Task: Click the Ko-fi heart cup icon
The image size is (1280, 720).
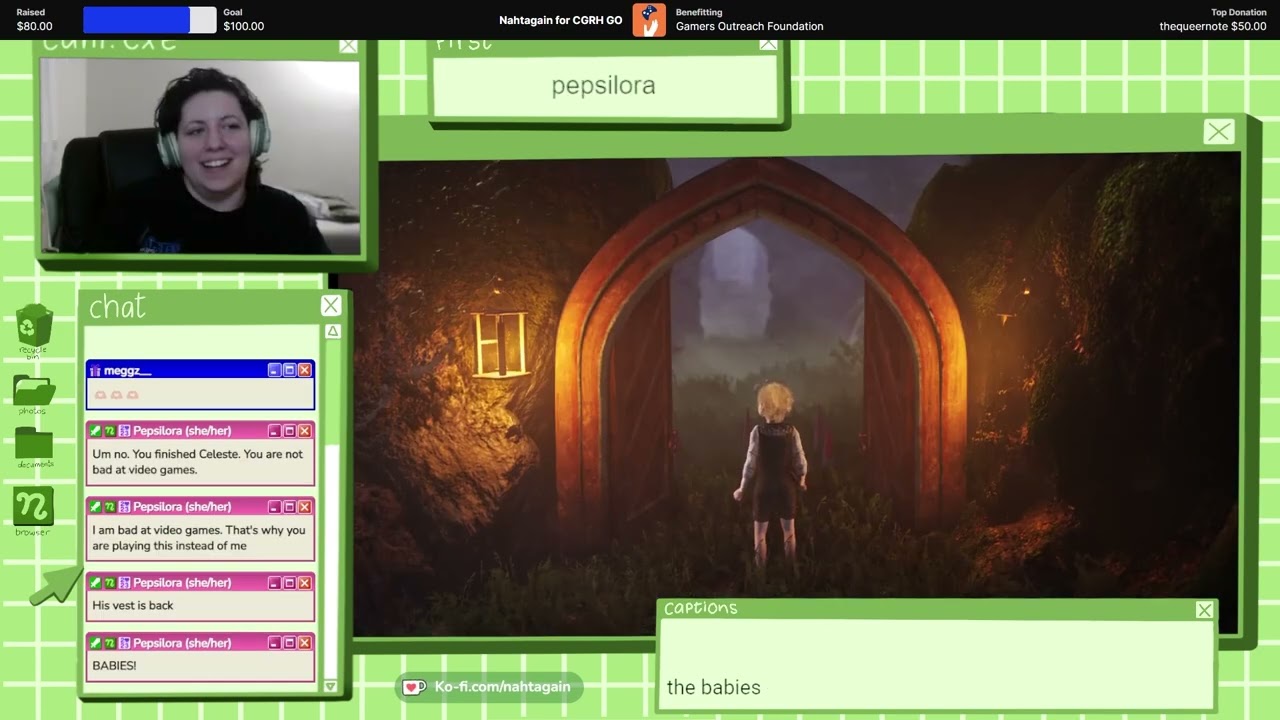Action: tap(414, 687)
